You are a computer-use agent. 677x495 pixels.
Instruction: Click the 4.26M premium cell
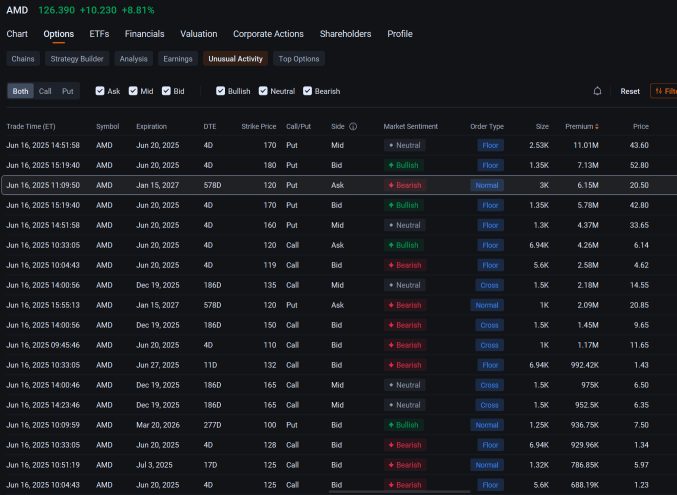tap(588, 245)
